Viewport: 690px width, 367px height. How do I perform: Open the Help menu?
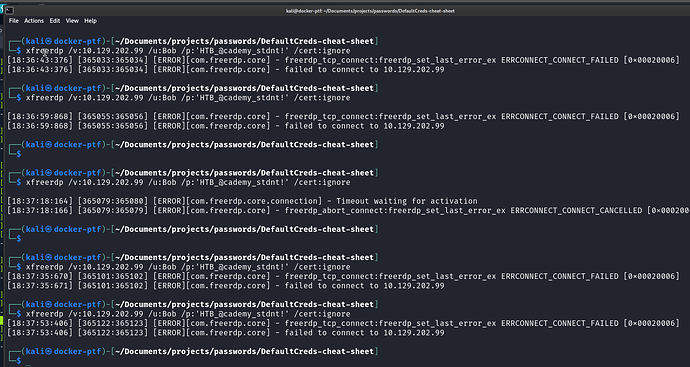[90, 21]
